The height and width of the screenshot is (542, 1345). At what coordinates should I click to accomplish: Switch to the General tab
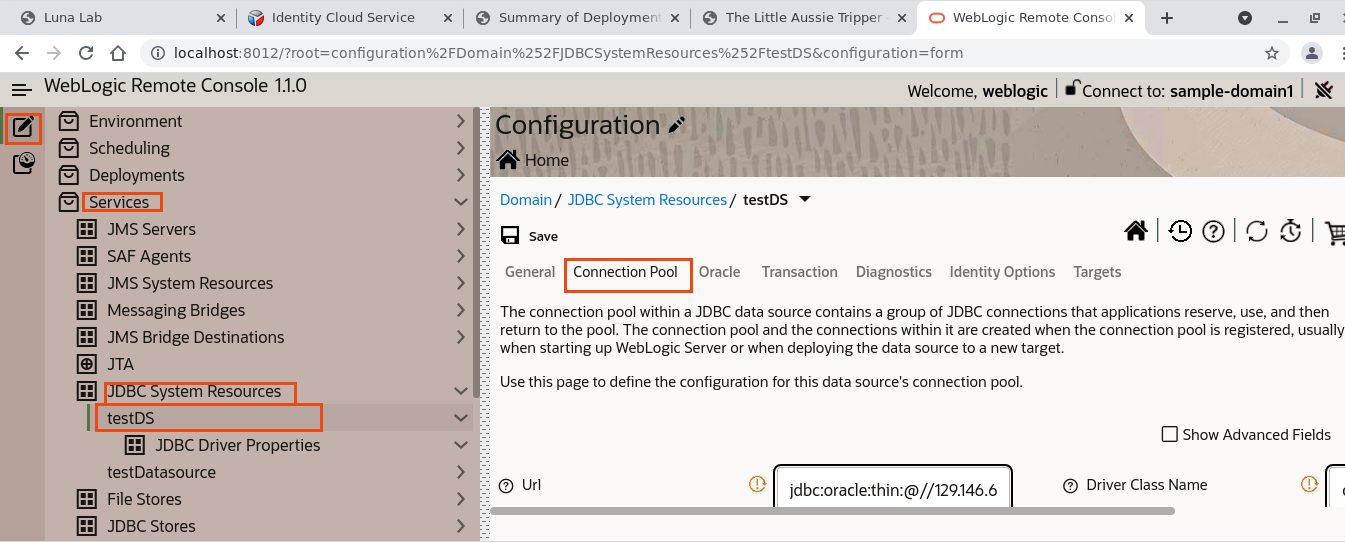[530, 272]
